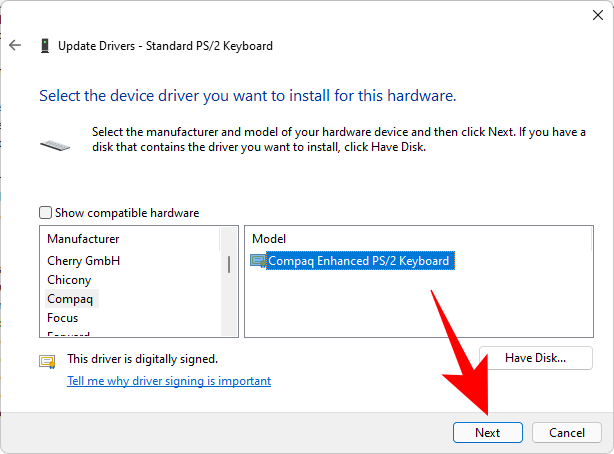Viewport: 614px width, 454px height.
Task: Click the Update Drivers window title text
Action: coord(165,46)
